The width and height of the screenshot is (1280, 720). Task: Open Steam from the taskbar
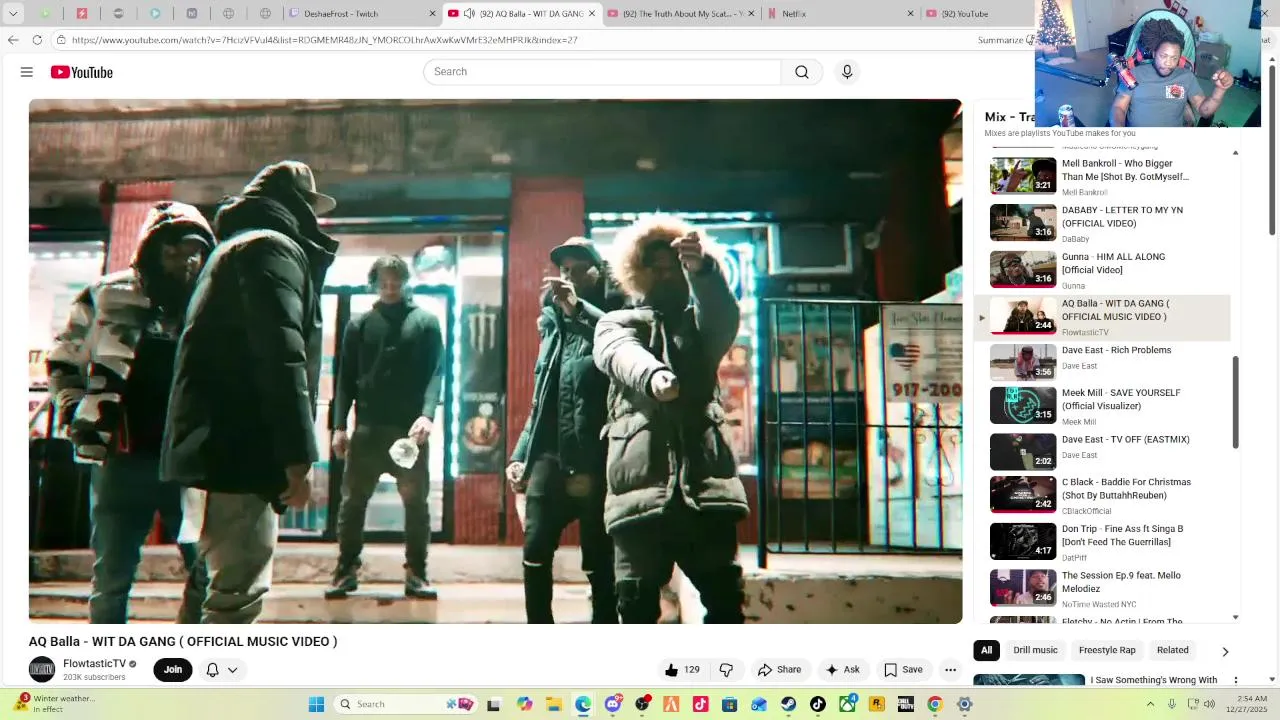[x=789, y=704]
